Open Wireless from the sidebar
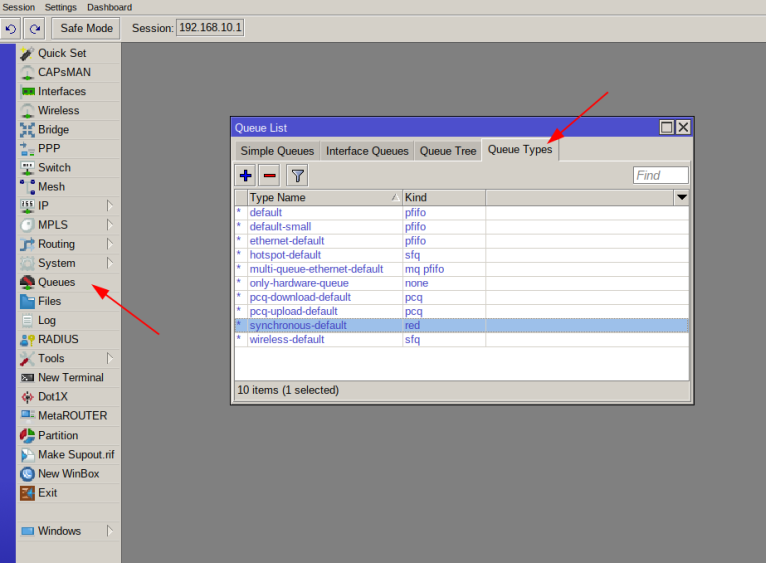The height and width of the screenshot is (563, 766). 58,110
